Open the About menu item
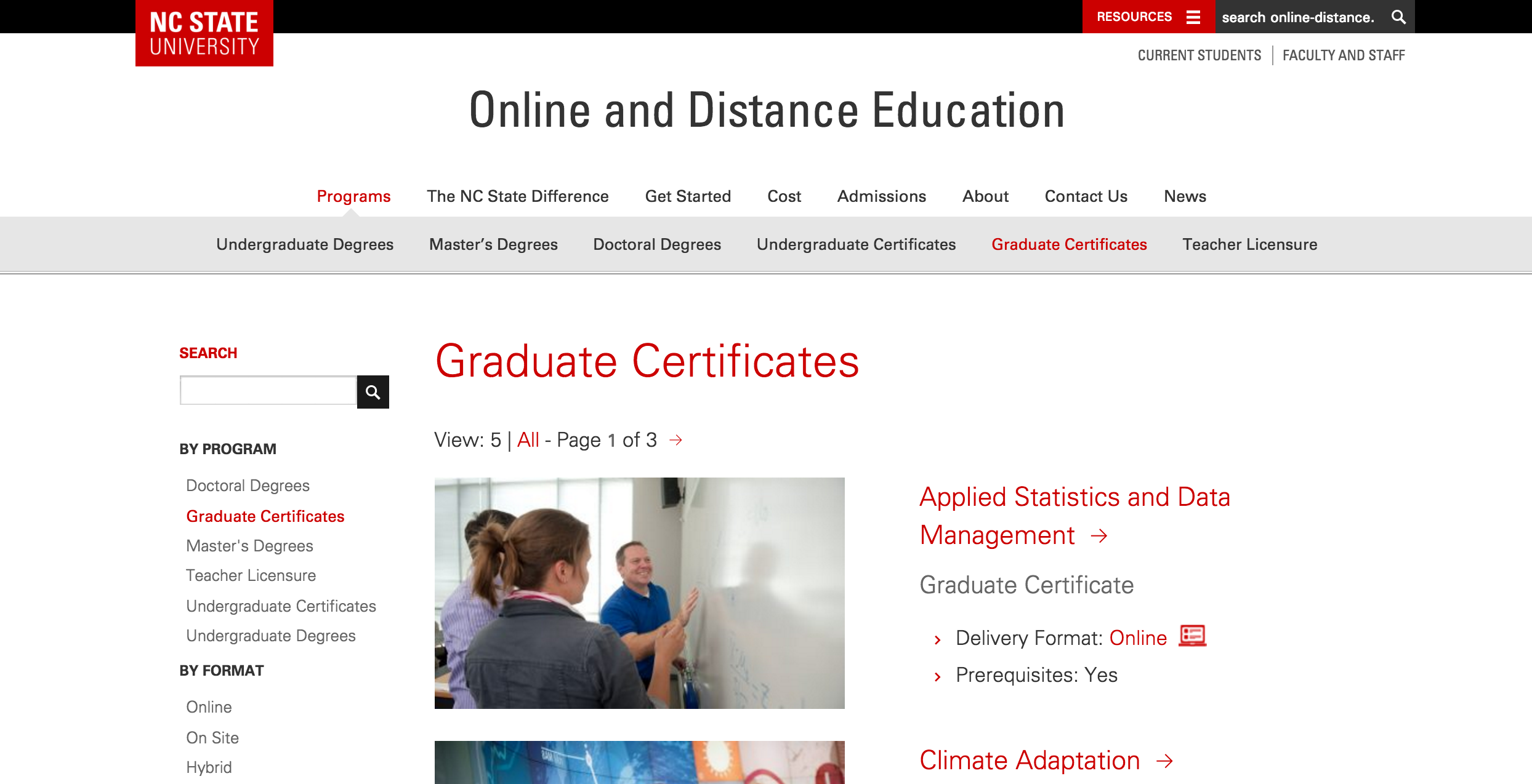The image size is (1532, 784). [x=985, y=196]
